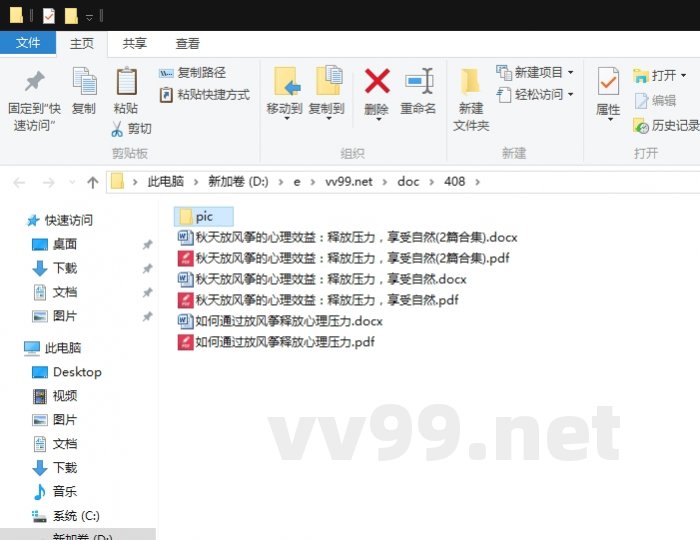The height and width of the screenshot is (540, 700).
Task: Click Edit (编辑) in ribbon
Action: (x=655, y=100)
